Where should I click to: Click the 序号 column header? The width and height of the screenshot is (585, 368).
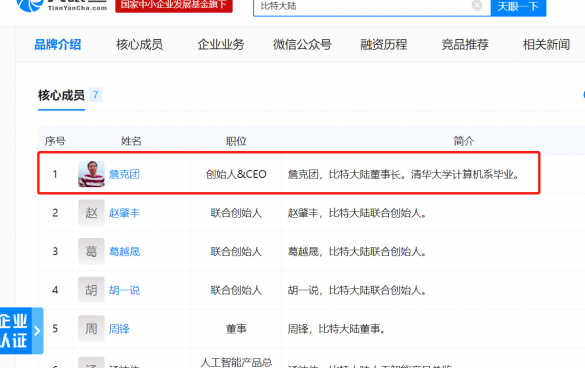coord(55,141)
